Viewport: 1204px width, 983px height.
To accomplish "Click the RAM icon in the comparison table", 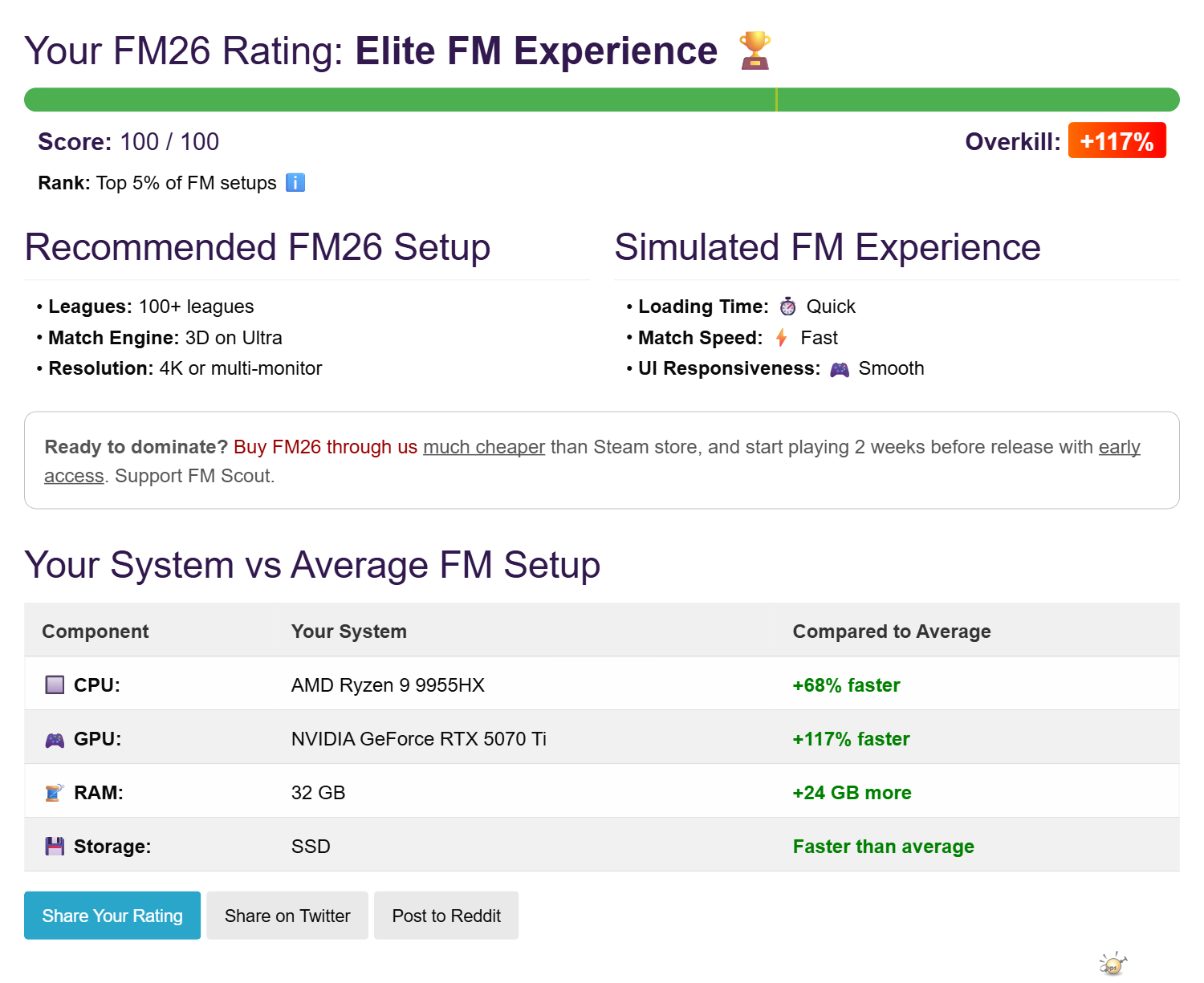I will click(x=54, y=792).
